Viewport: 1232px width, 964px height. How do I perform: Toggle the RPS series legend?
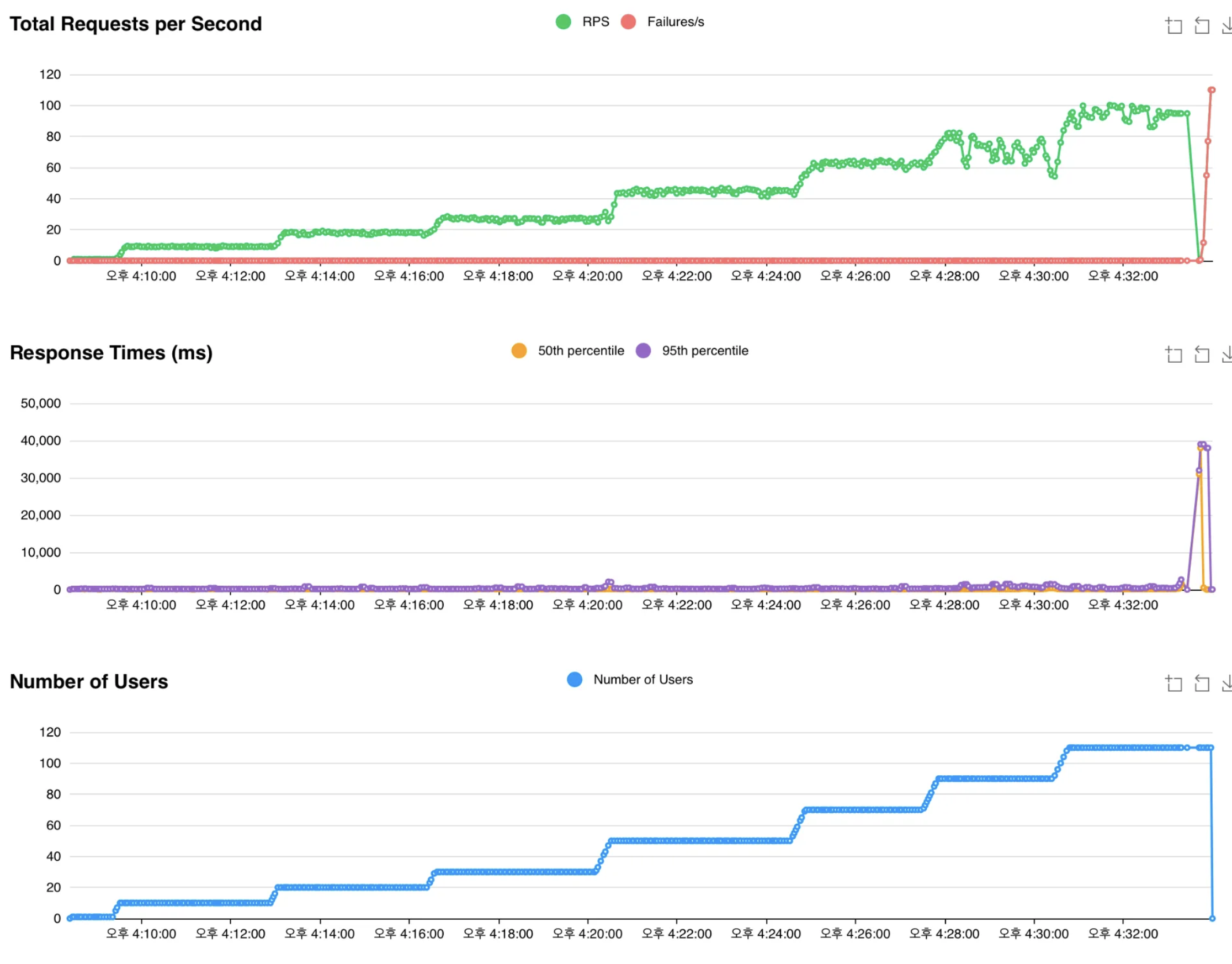595,22
